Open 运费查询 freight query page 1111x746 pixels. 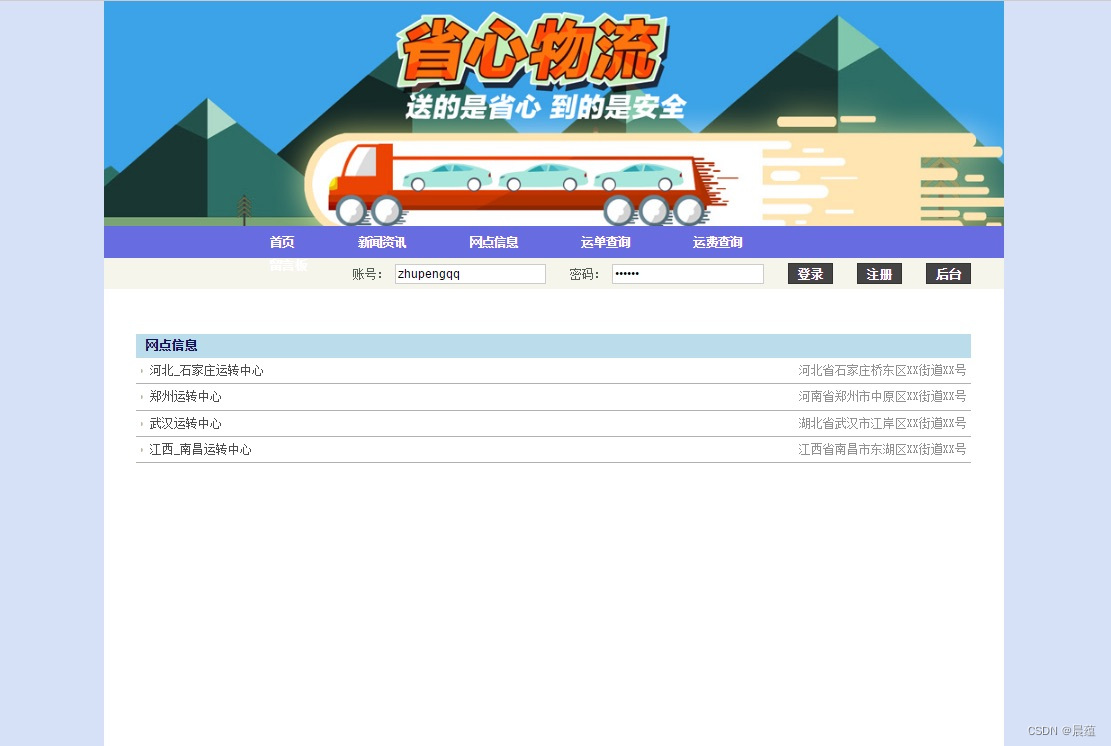coord(717,242)
